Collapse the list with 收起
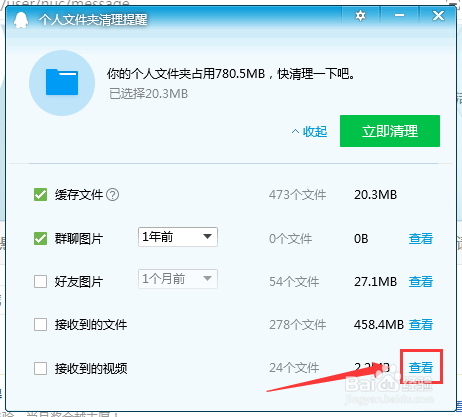 [x=310, y=132]
